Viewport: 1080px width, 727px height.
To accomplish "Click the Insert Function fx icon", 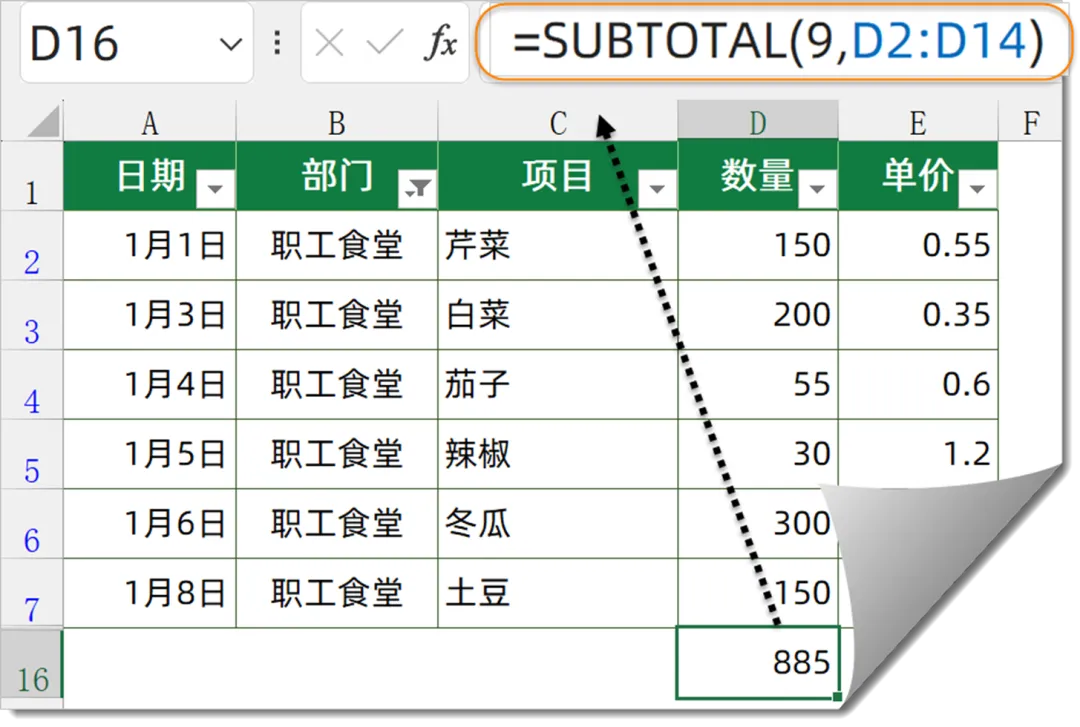I will 441,44.
